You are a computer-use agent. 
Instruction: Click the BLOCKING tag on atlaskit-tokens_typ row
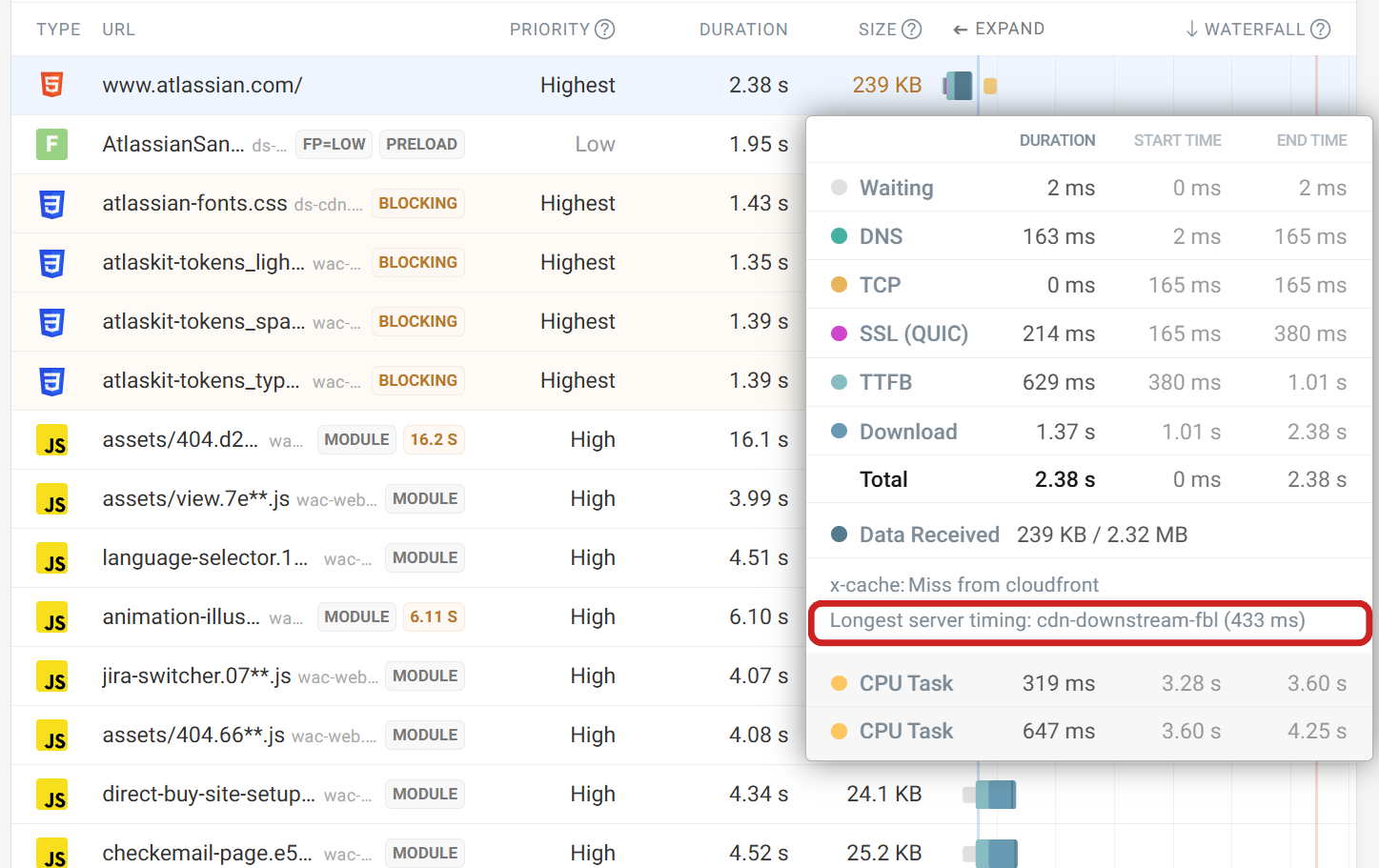pos(417,380)
